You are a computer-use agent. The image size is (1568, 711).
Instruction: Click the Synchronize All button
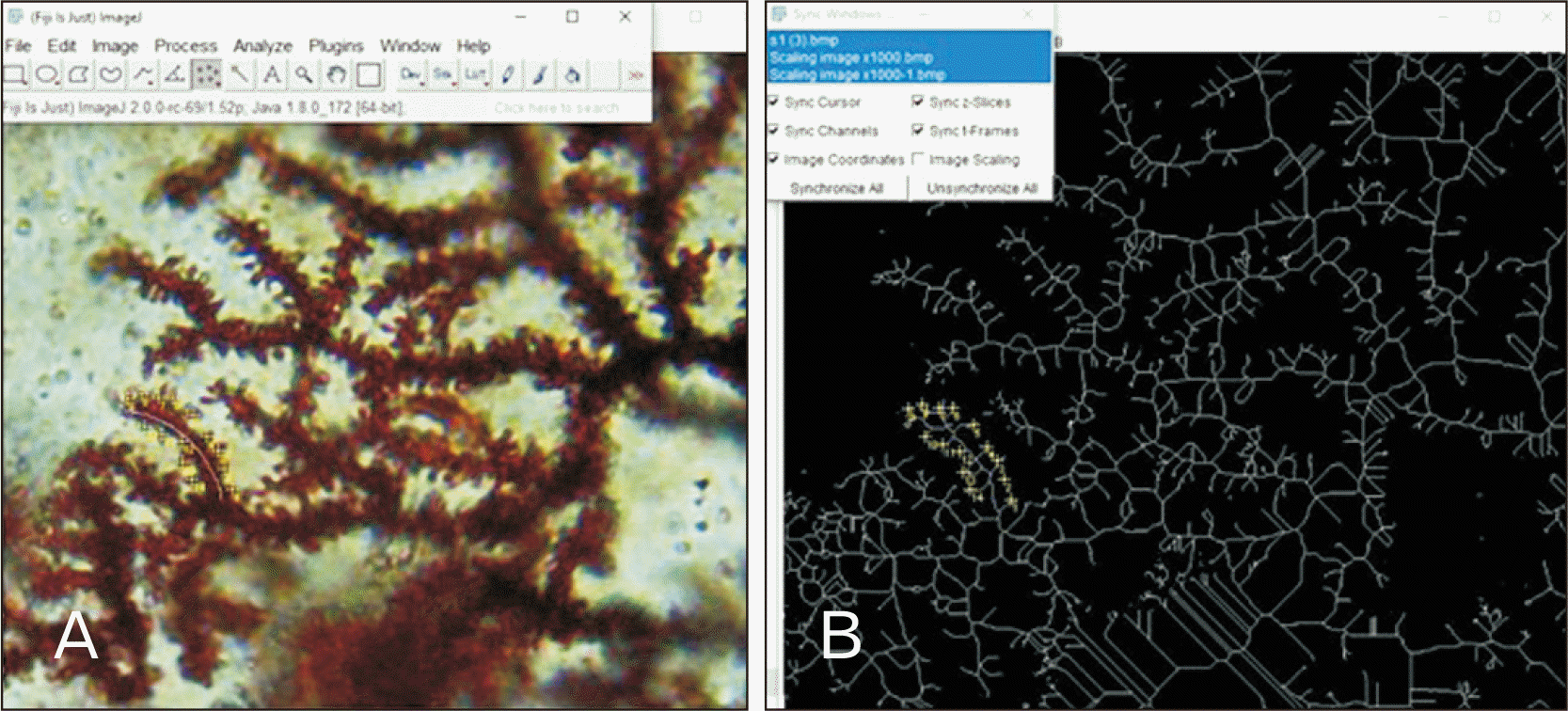coord(836,188)
